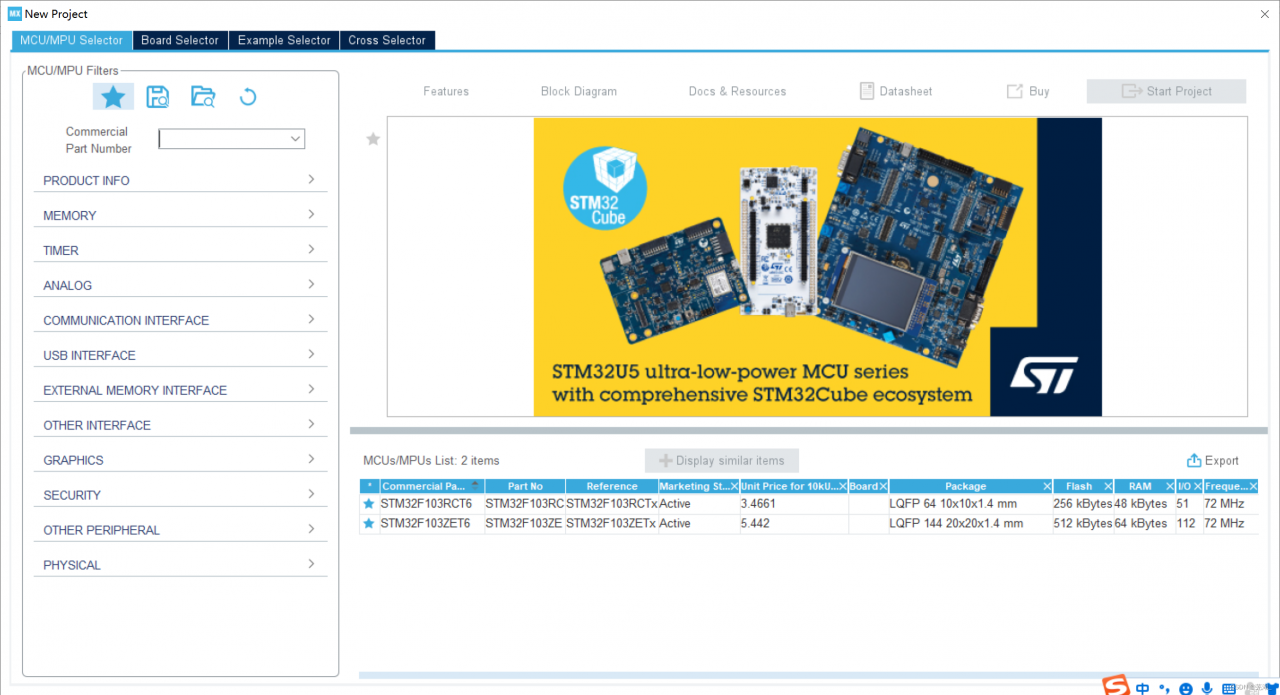This screenshot has width=1280, height=695.
Task: Remove the Frequency column with X
Action: tap(1253, 486)
